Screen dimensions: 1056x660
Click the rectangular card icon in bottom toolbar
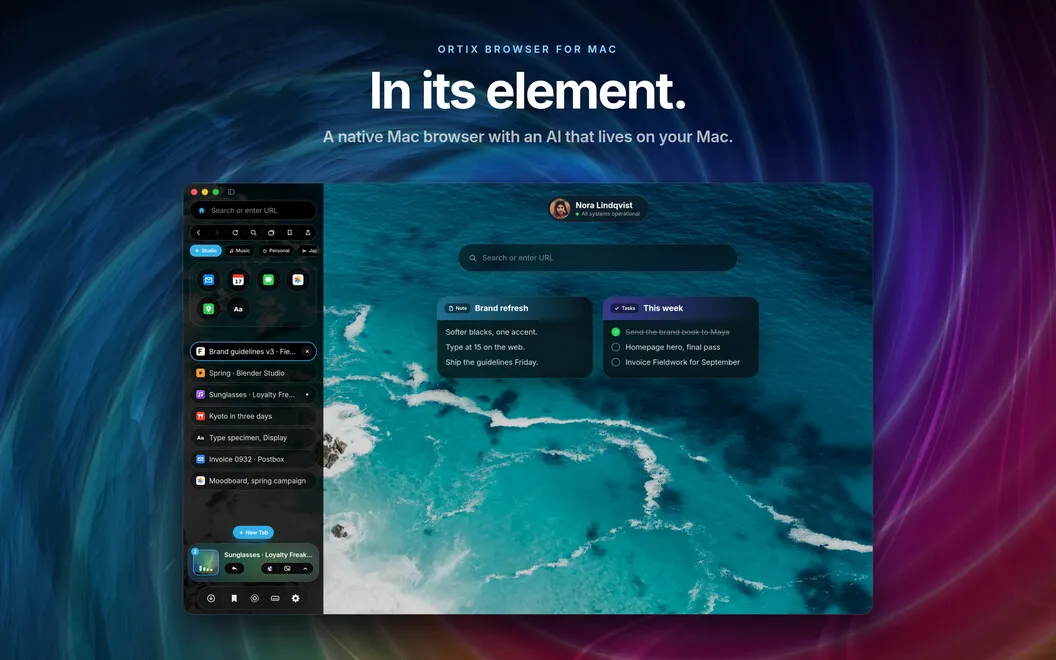click(275, 598)
